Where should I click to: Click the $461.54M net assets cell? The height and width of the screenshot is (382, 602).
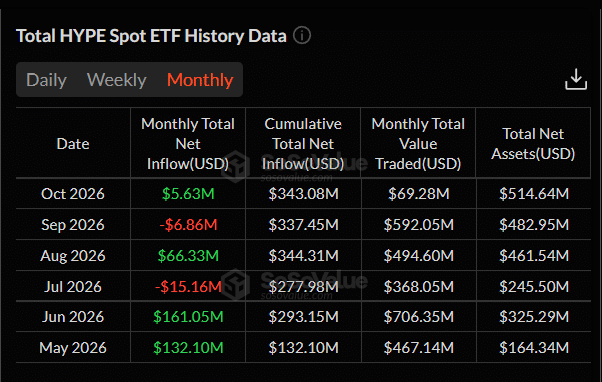point(534,256)
